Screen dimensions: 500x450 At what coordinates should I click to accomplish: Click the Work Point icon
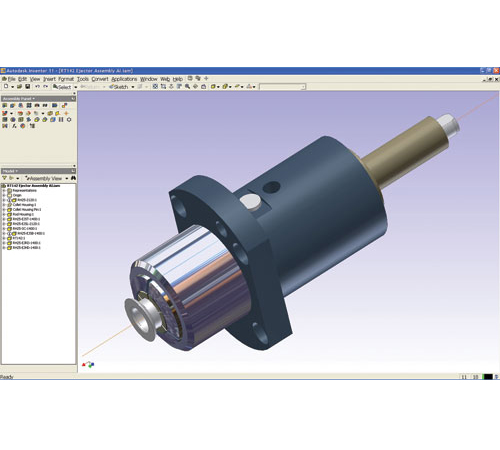click(x=66, y=113)
